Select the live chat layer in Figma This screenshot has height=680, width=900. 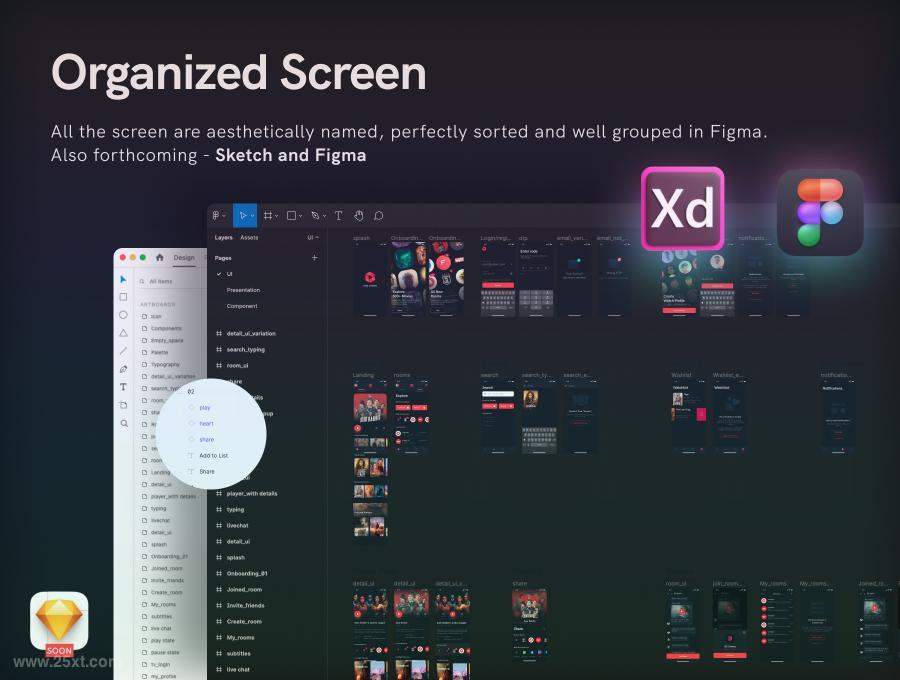coord(238,670)
